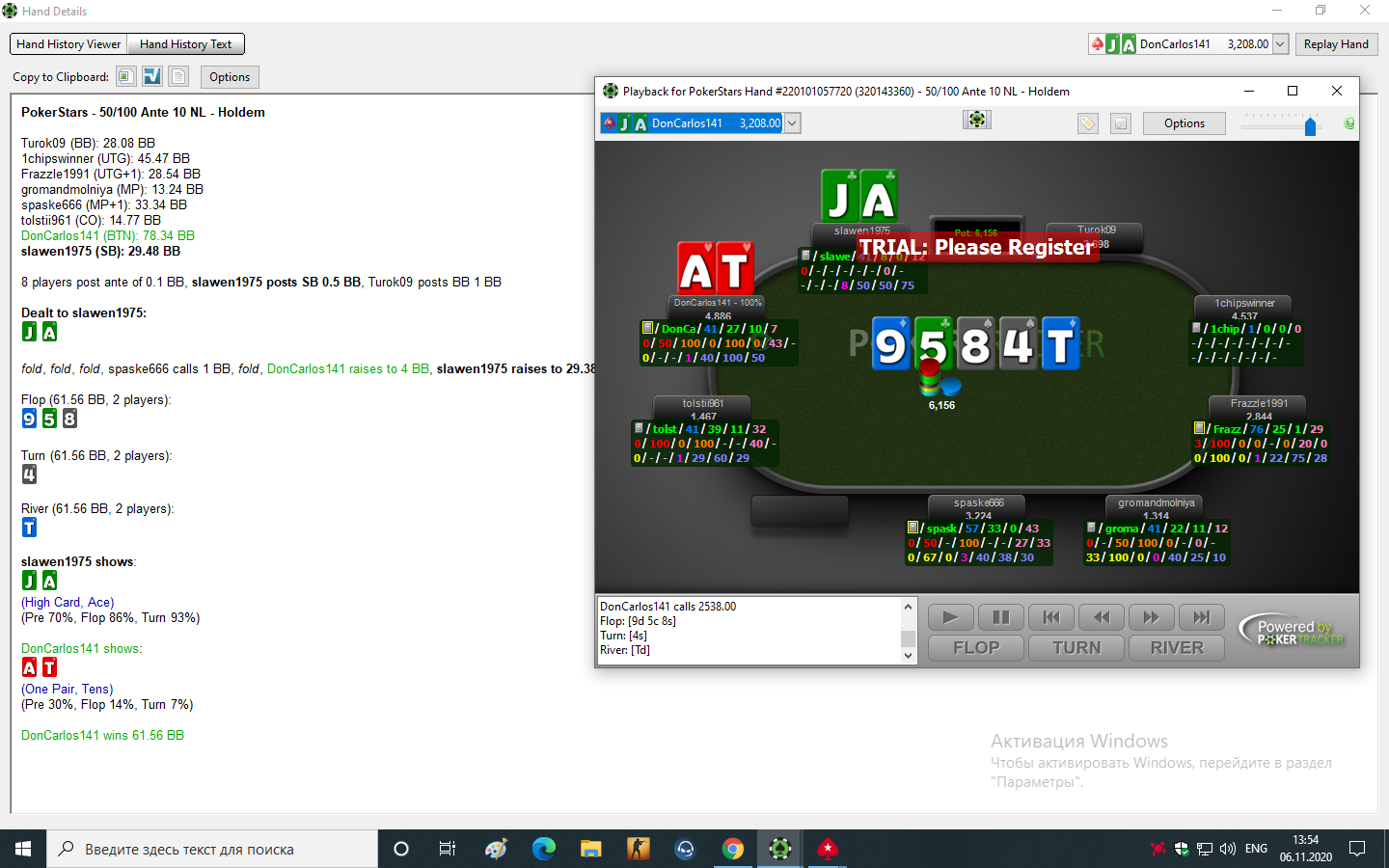Play the hand replay
This screenshot has width=1389, height=868.
point(950,617)
